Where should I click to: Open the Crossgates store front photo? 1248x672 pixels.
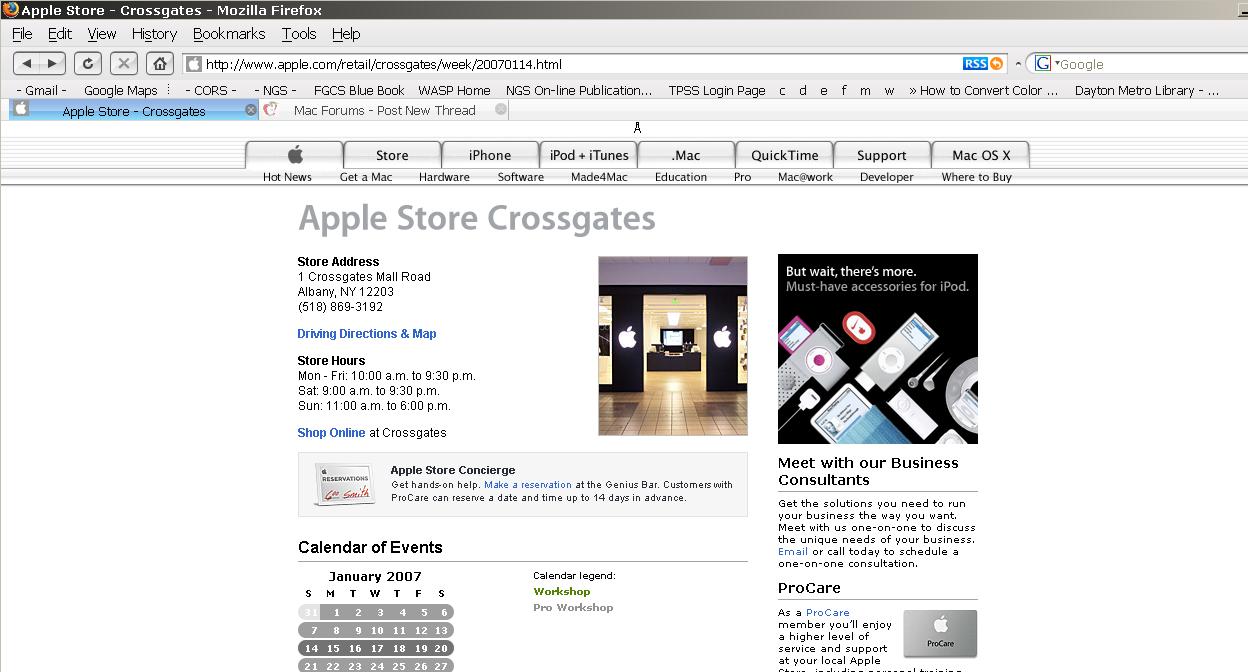tap(673, 346)
